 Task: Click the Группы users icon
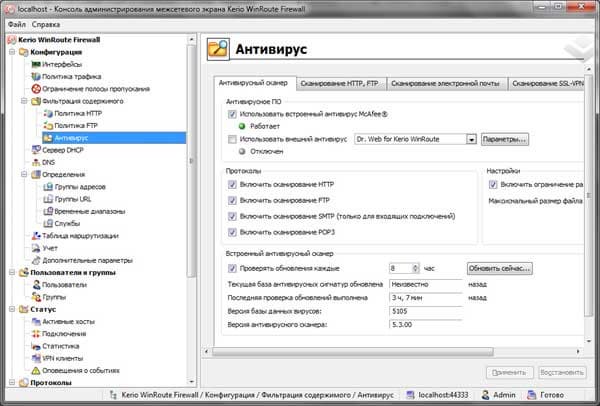click(36, 297)
